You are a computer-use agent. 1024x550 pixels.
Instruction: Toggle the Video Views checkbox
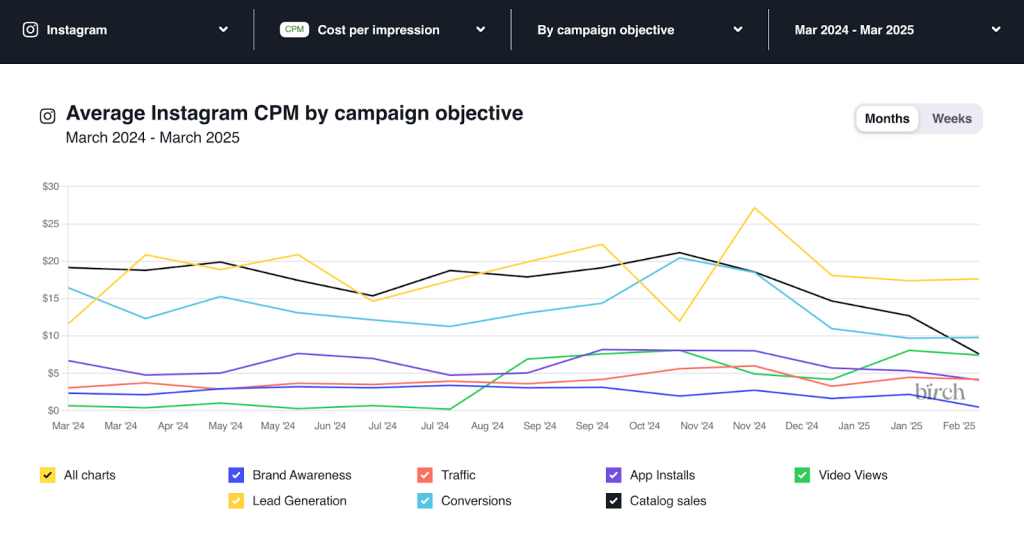point(802,475)
